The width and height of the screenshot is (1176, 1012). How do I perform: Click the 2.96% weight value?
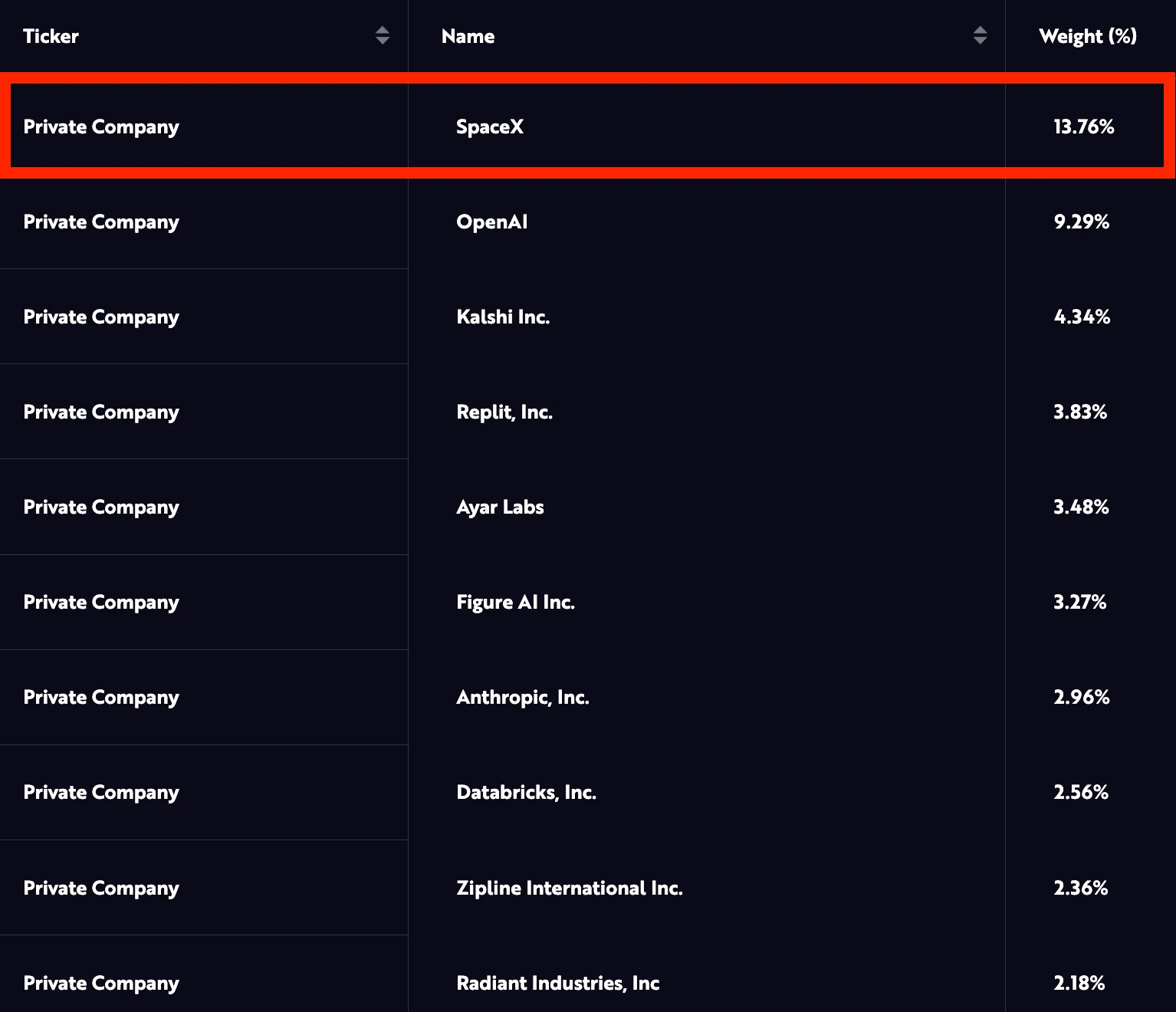(x=1082, y=697)
